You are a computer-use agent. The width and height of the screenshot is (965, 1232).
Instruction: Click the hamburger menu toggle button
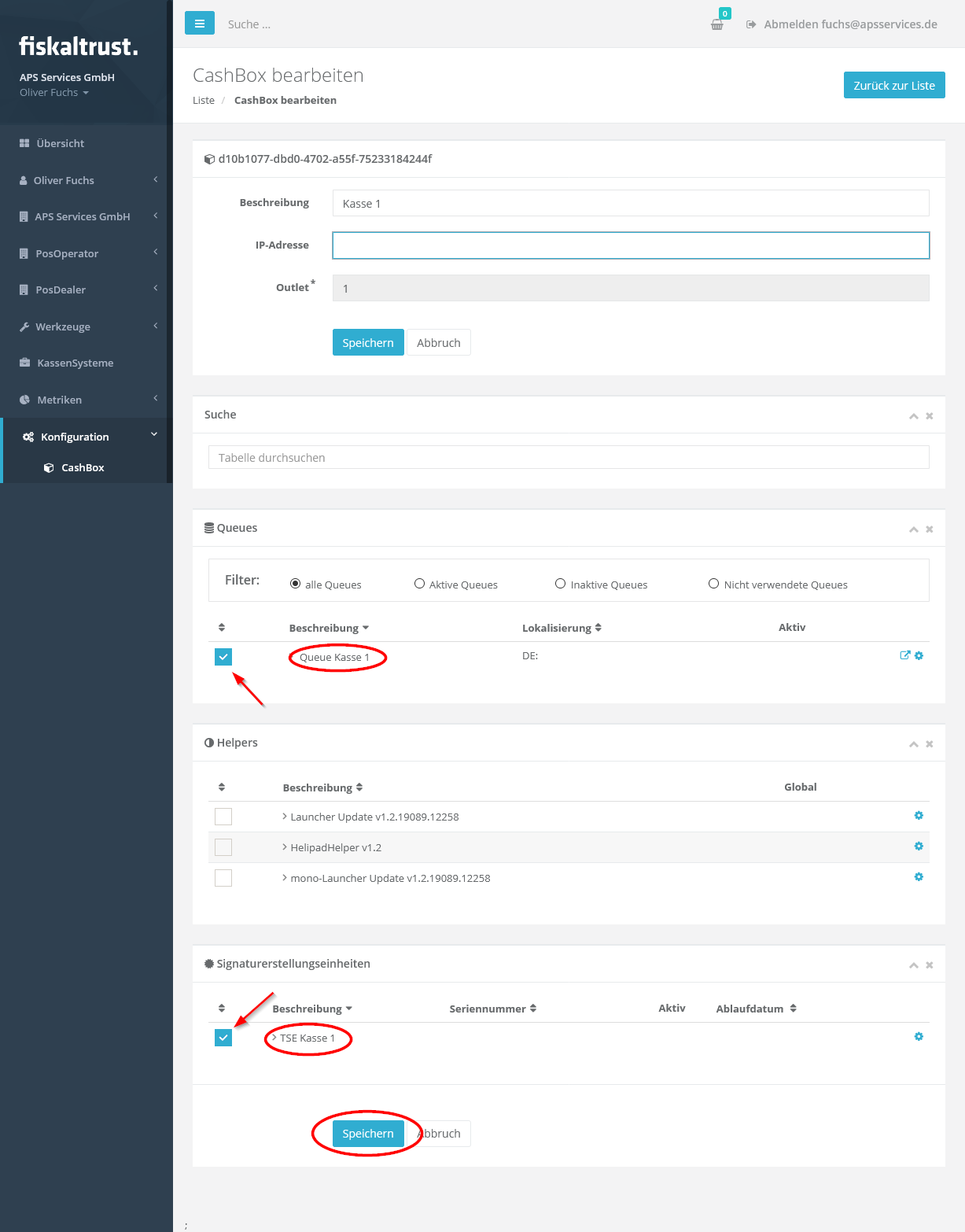pos(199,24)
